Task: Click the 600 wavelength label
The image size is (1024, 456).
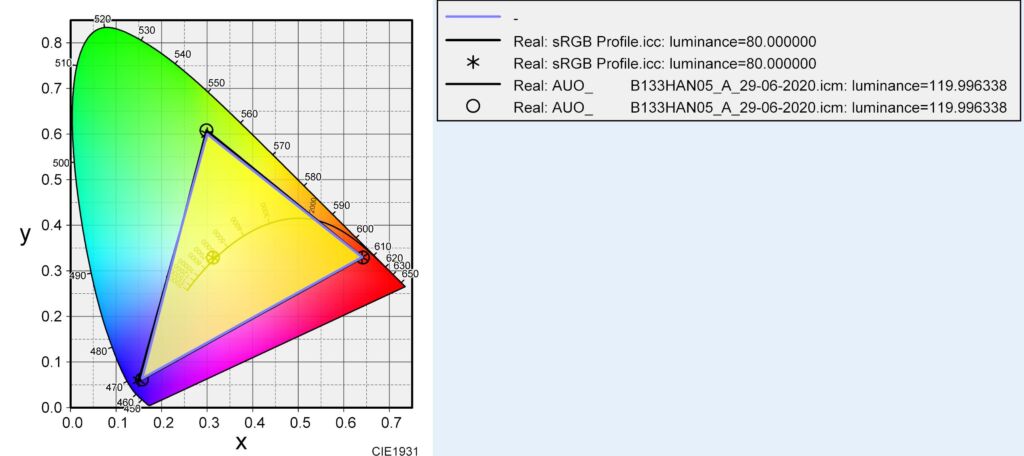Action: click(x=366, y=229)
